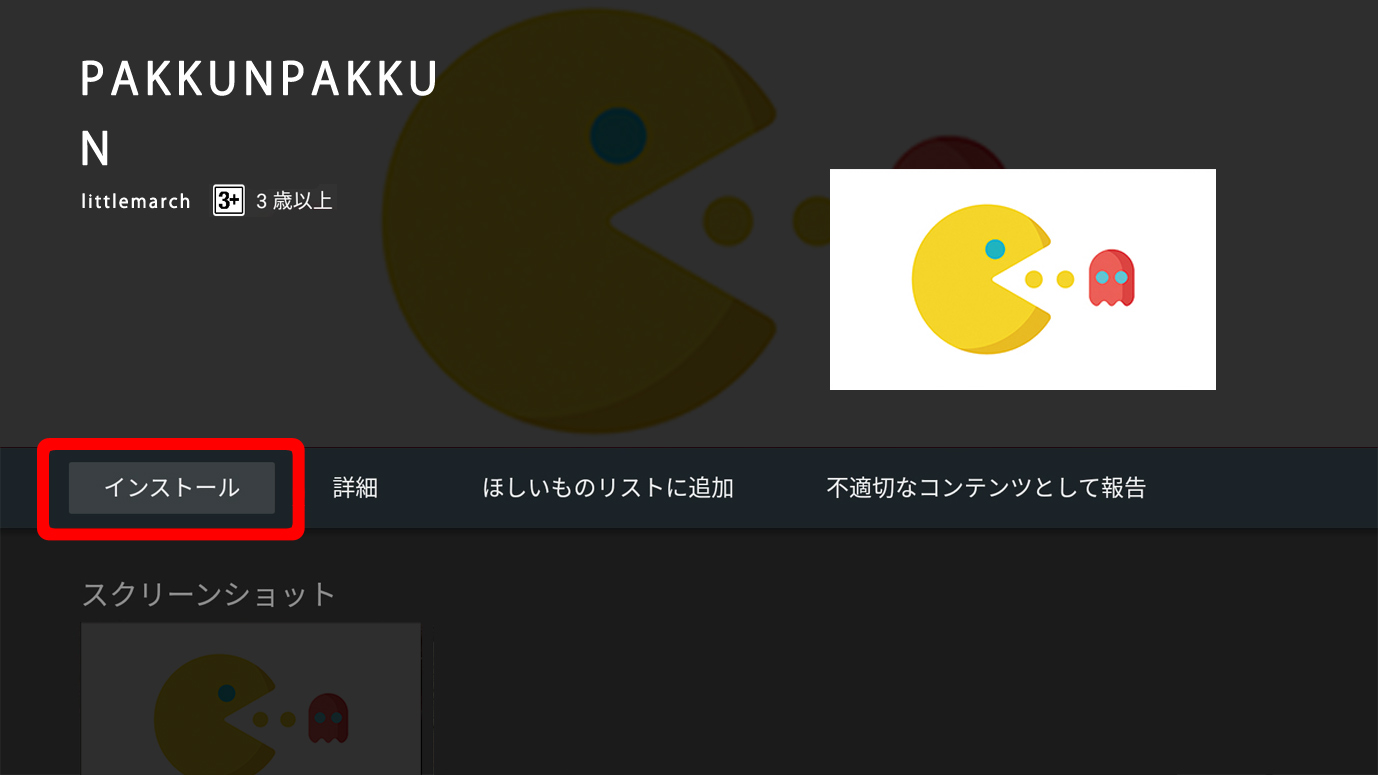Click the red ghost in the app artwork
This screenshot has height=775, width=1378.
[x=1111, y=277]
